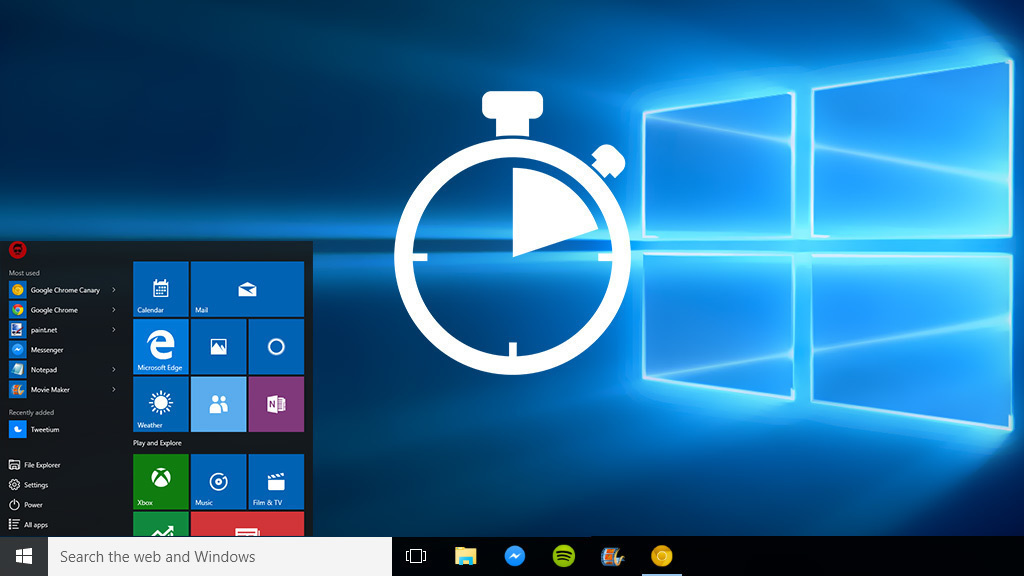The image size is (1024, 576).
Task: Launch Spotify from the taskbar
Action: tap(563, 555)
